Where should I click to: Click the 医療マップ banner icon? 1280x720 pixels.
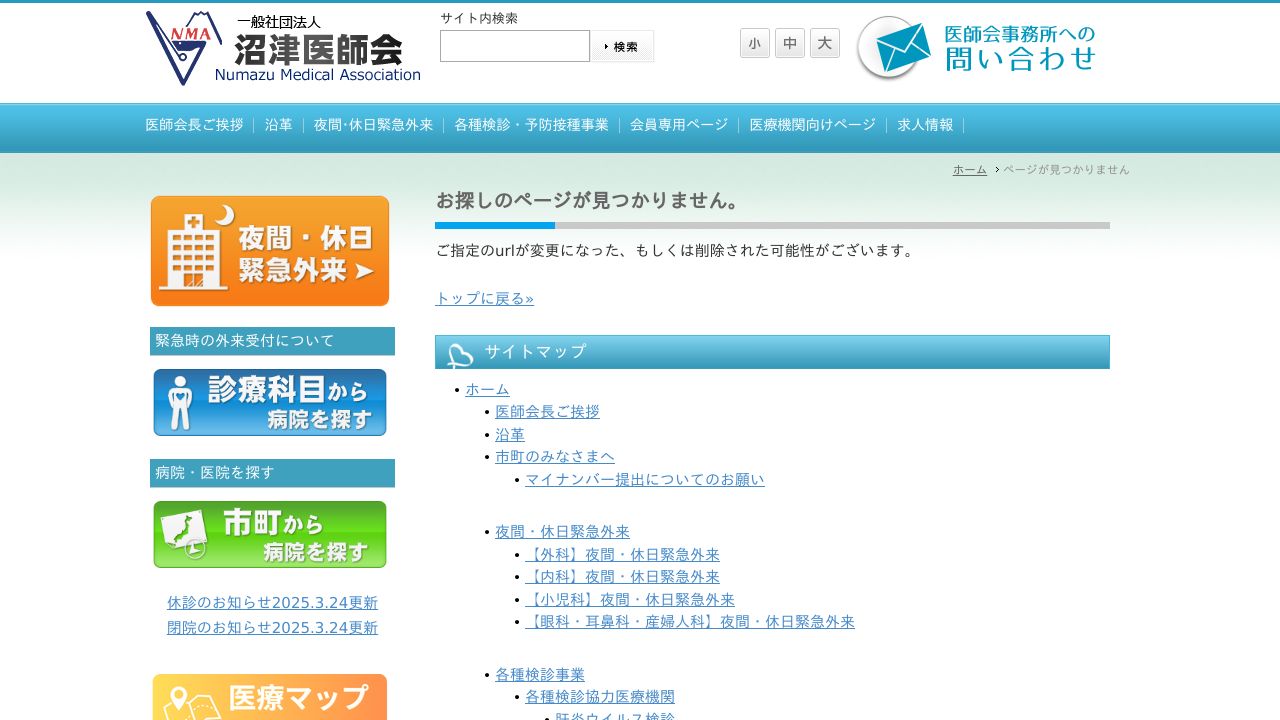(x=269, y=697)
